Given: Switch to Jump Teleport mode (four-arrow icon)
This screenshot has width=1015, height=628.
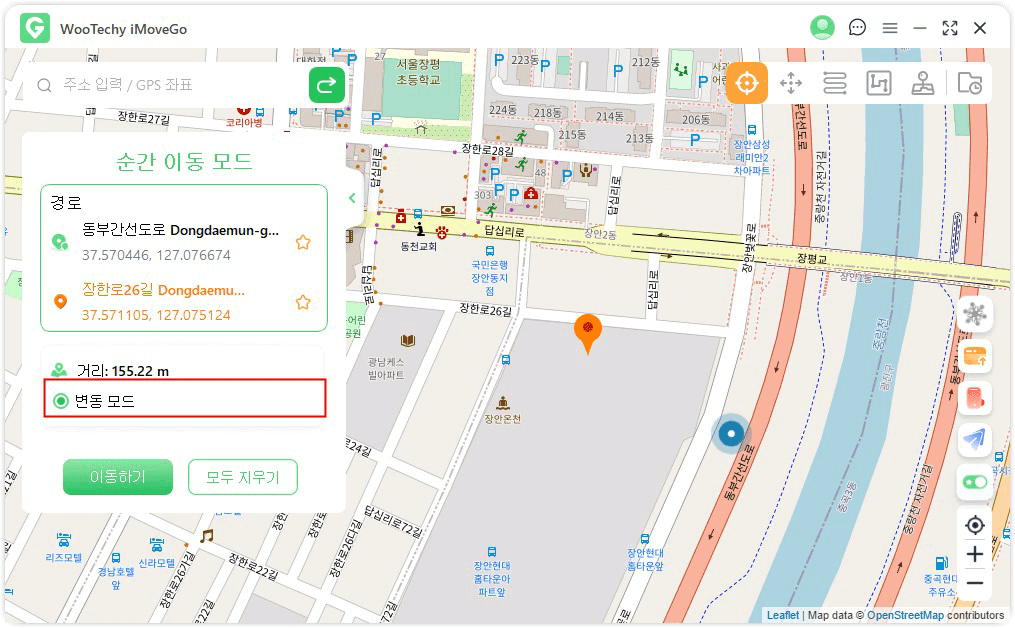Looking at the screenshot, I should [791, 84].
